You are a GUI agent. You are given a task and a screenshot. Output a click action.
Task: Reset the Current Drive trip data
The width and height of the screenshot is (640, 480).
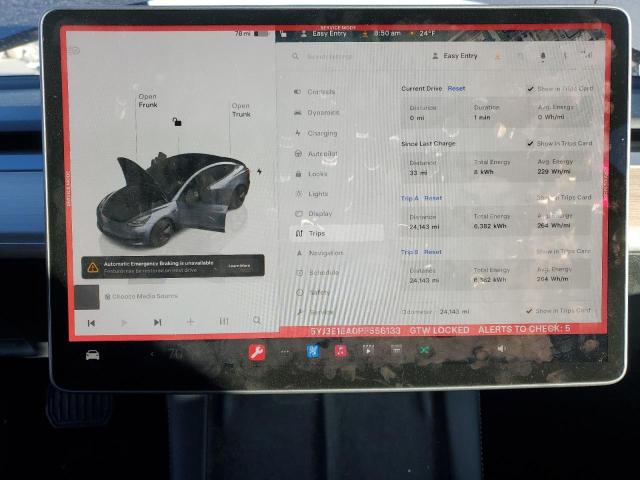click(456, 88)
